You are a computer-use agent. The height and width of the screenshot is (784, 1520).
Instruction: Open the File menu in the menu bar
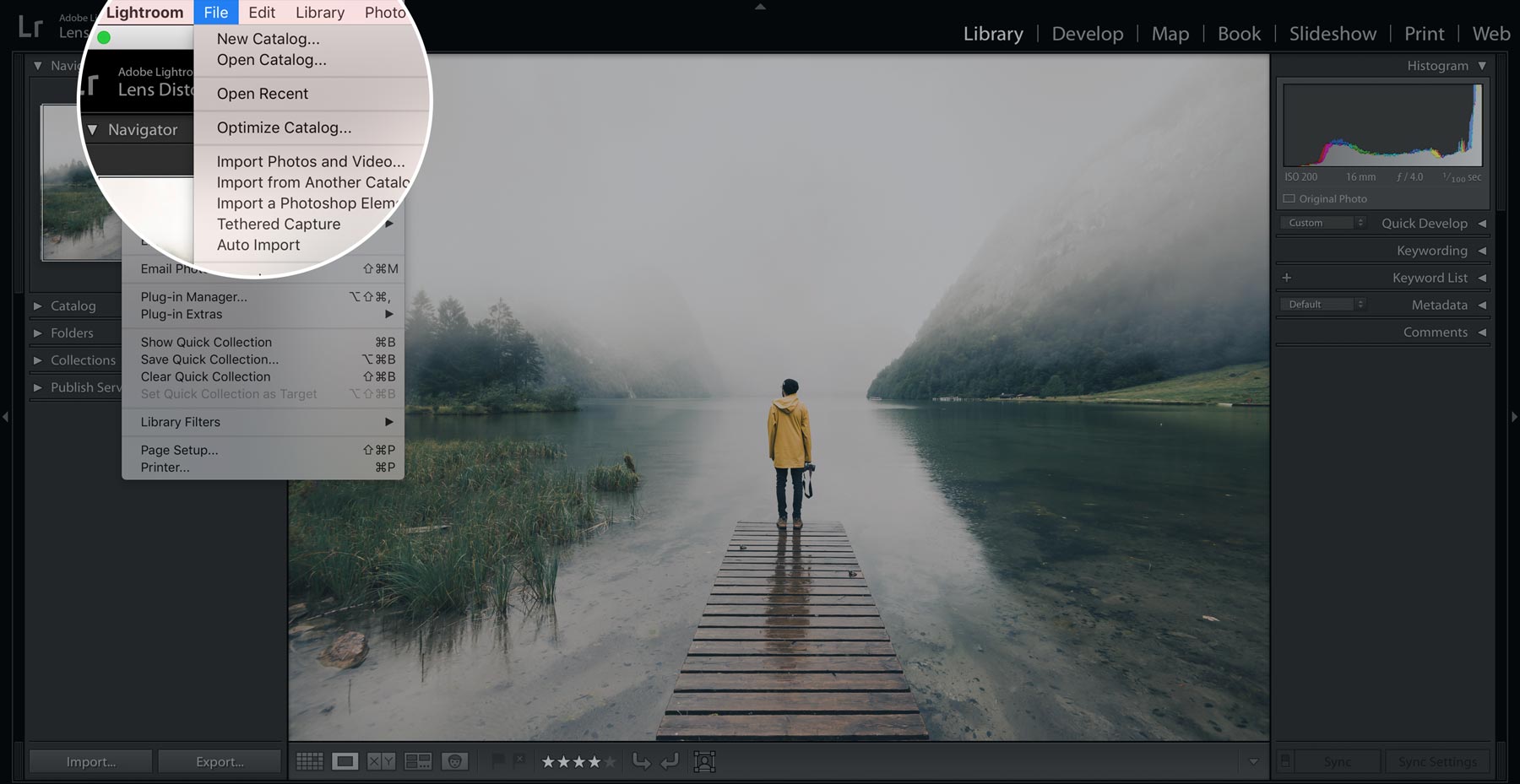point(216,12)
